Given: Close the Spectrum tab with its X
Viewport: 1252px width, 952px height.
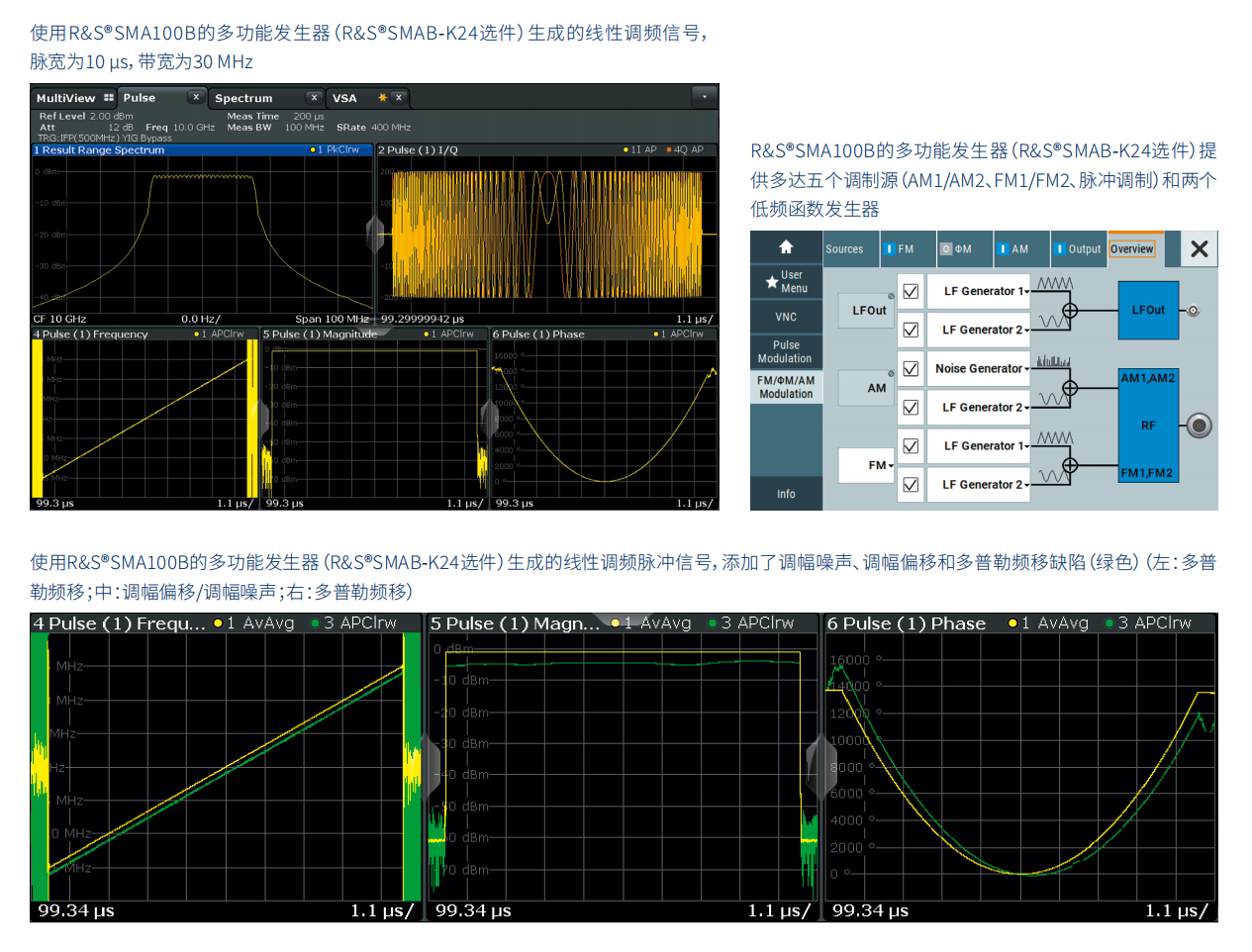Looking at the screenshot, I should (314, 97).
